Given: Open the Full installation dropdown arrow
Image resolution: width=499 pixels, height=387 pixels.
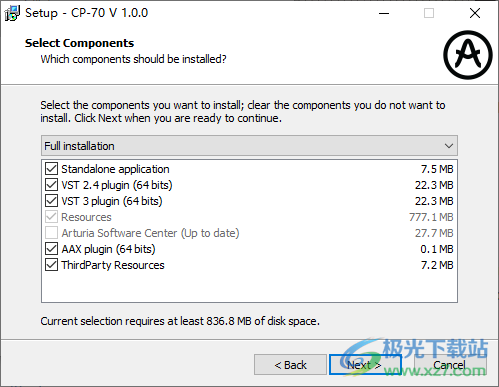Looking at the screenshot, I should (x=449, y=146).
